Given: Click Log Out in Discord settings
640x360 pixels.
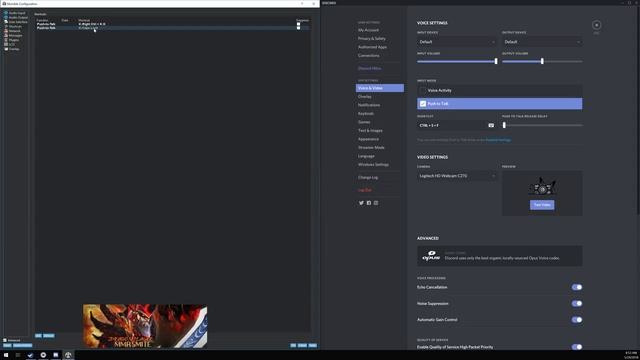Looking at the screenshot, I should [x=364, y=190].
